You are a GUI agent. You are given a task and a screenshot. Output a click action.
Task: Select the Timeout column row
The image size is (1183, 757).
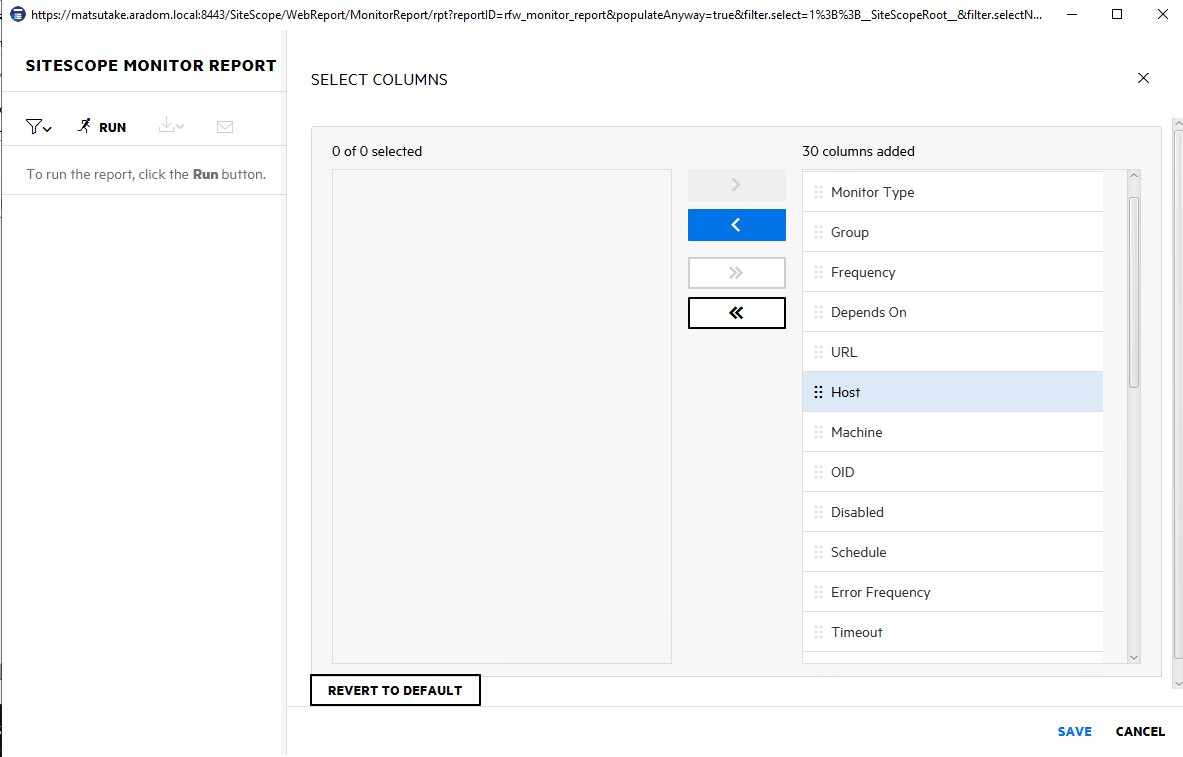coord(953,632)
